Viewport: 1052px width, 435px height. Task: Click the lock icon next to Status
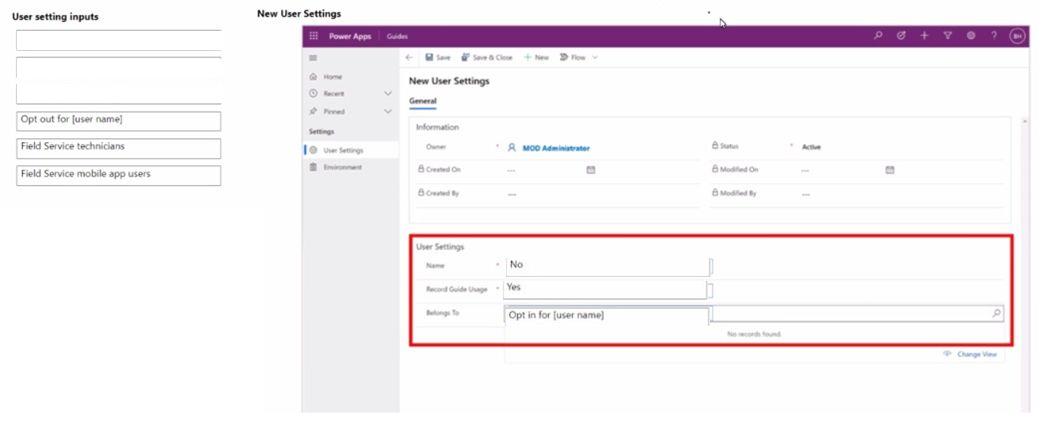(715, 146)
